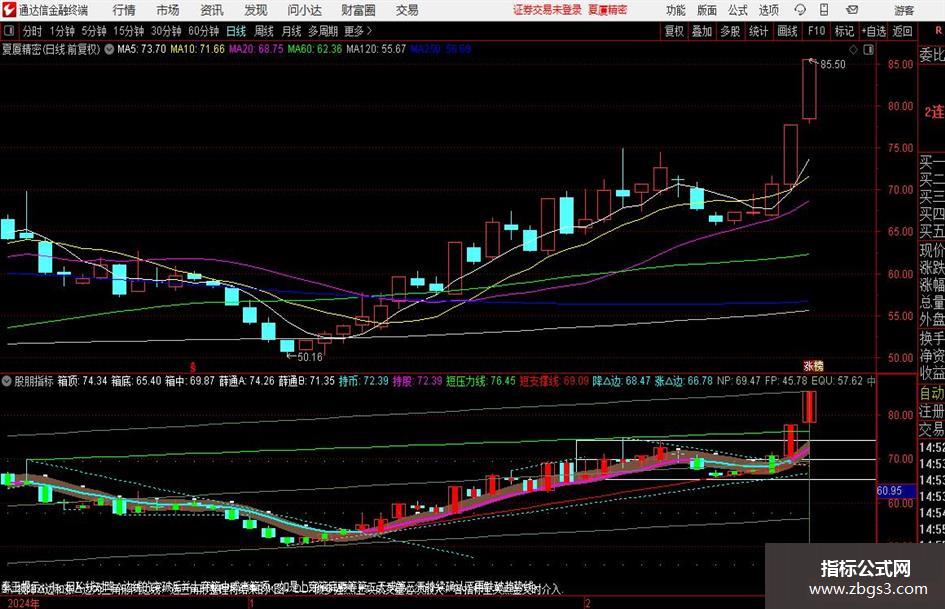Screen dimensions: 945x609
Task: Switch to the 分时 period tab
Action: (x=33, y=31)
